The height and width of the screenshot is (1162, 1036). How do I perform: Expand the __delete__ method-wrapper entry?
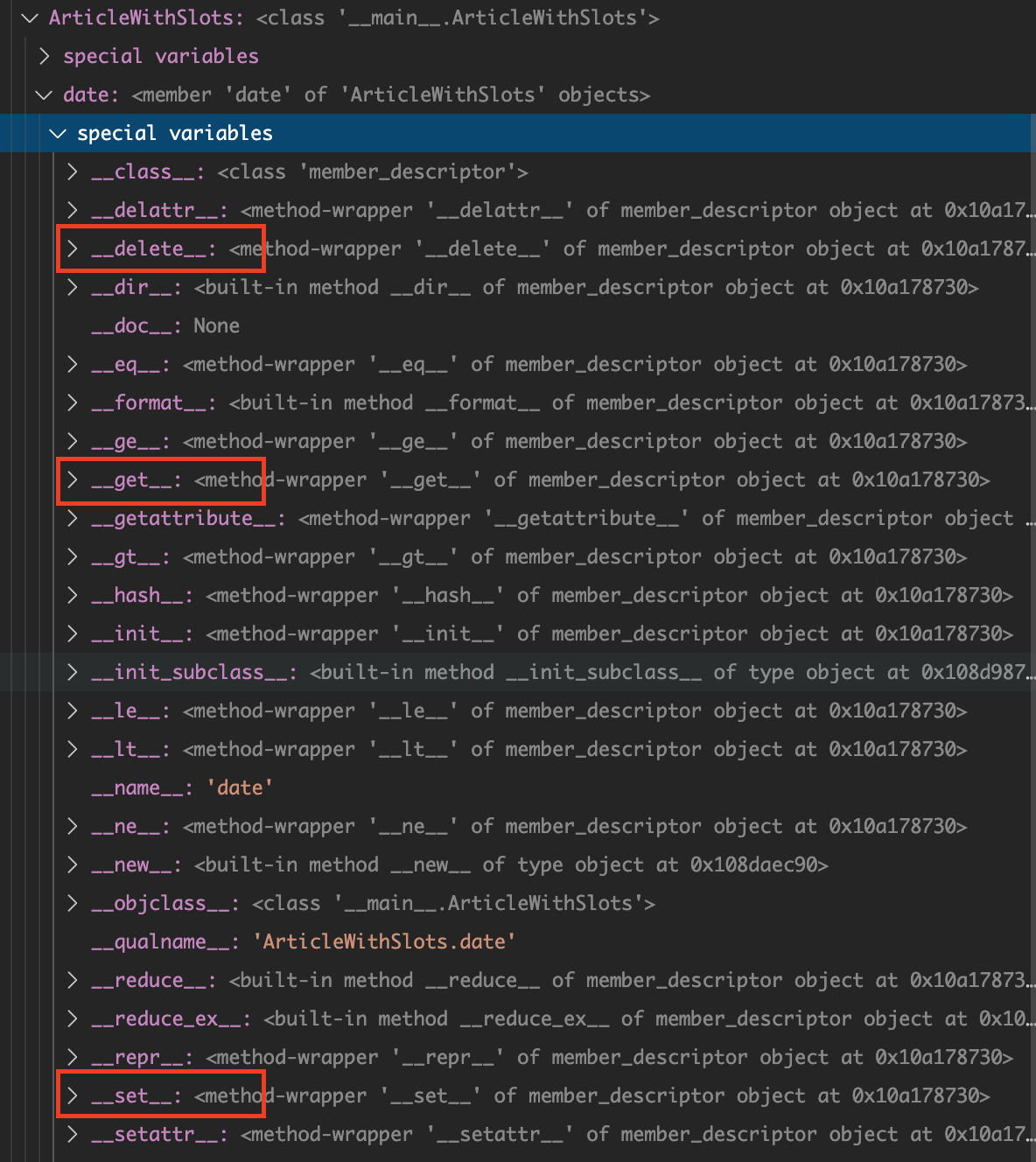(73, 248)
